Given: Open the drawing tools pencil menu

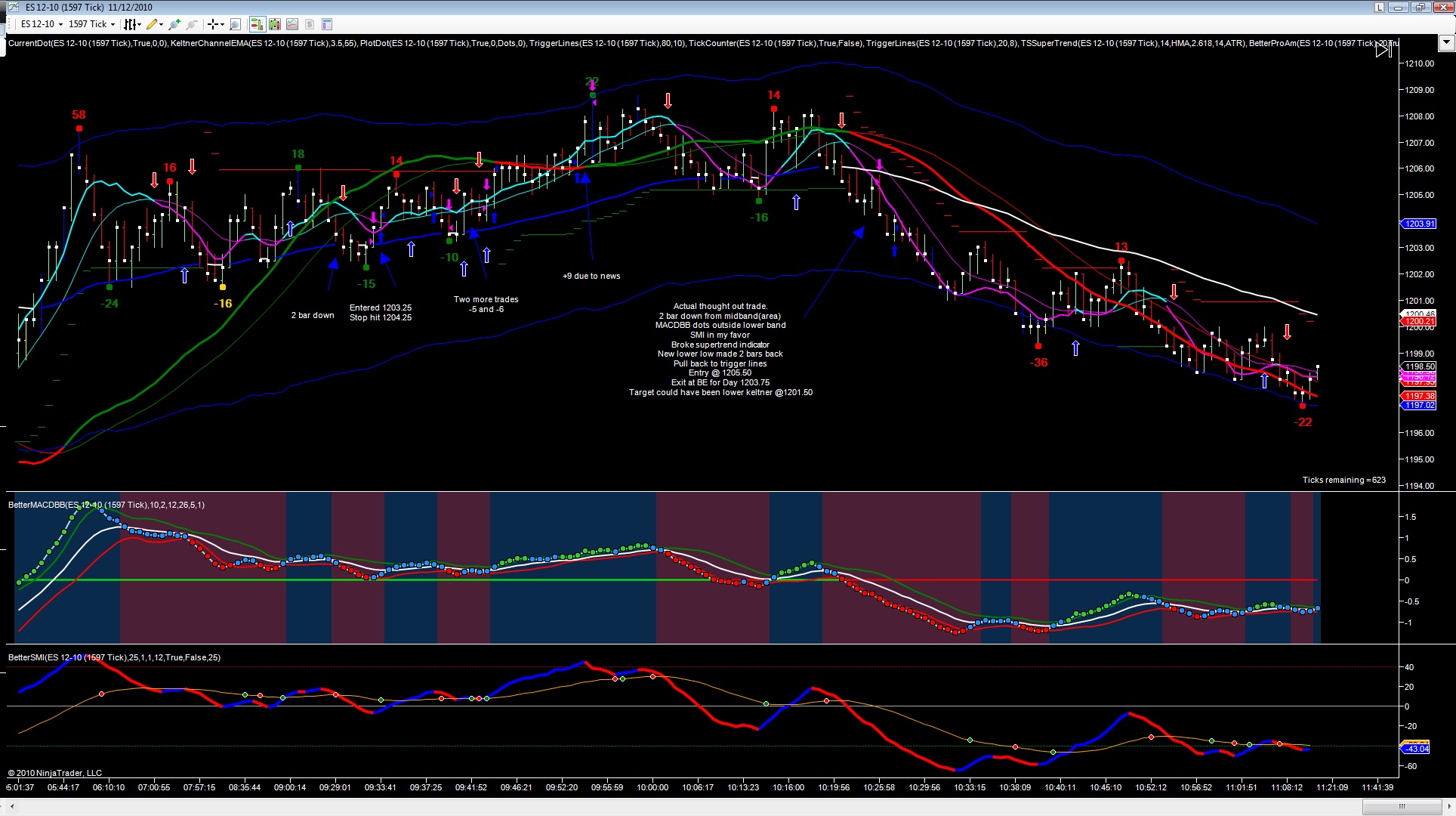Looking at the screenshot, I should pos(155,24).
